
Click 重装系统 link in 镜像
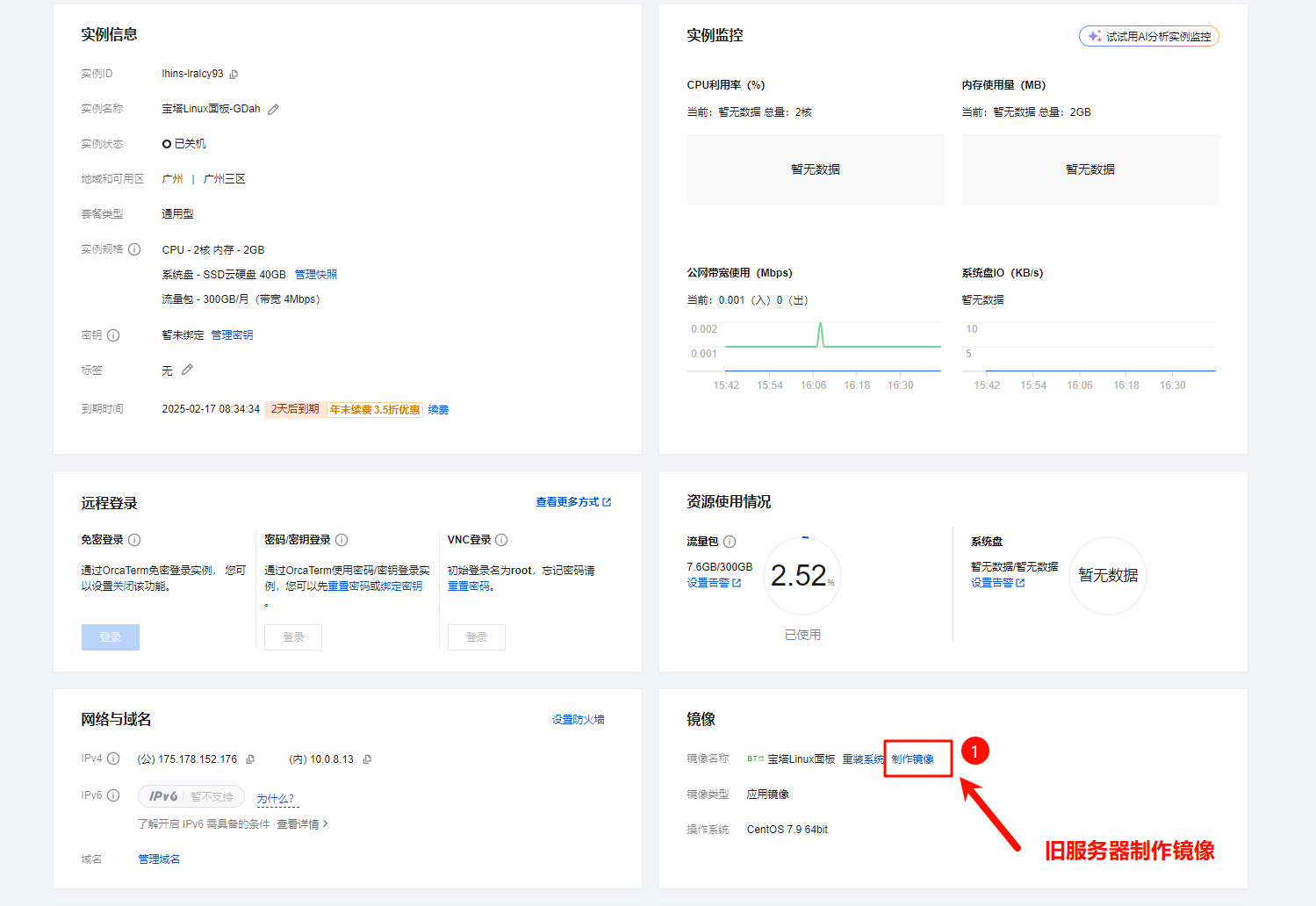point(863,759)
